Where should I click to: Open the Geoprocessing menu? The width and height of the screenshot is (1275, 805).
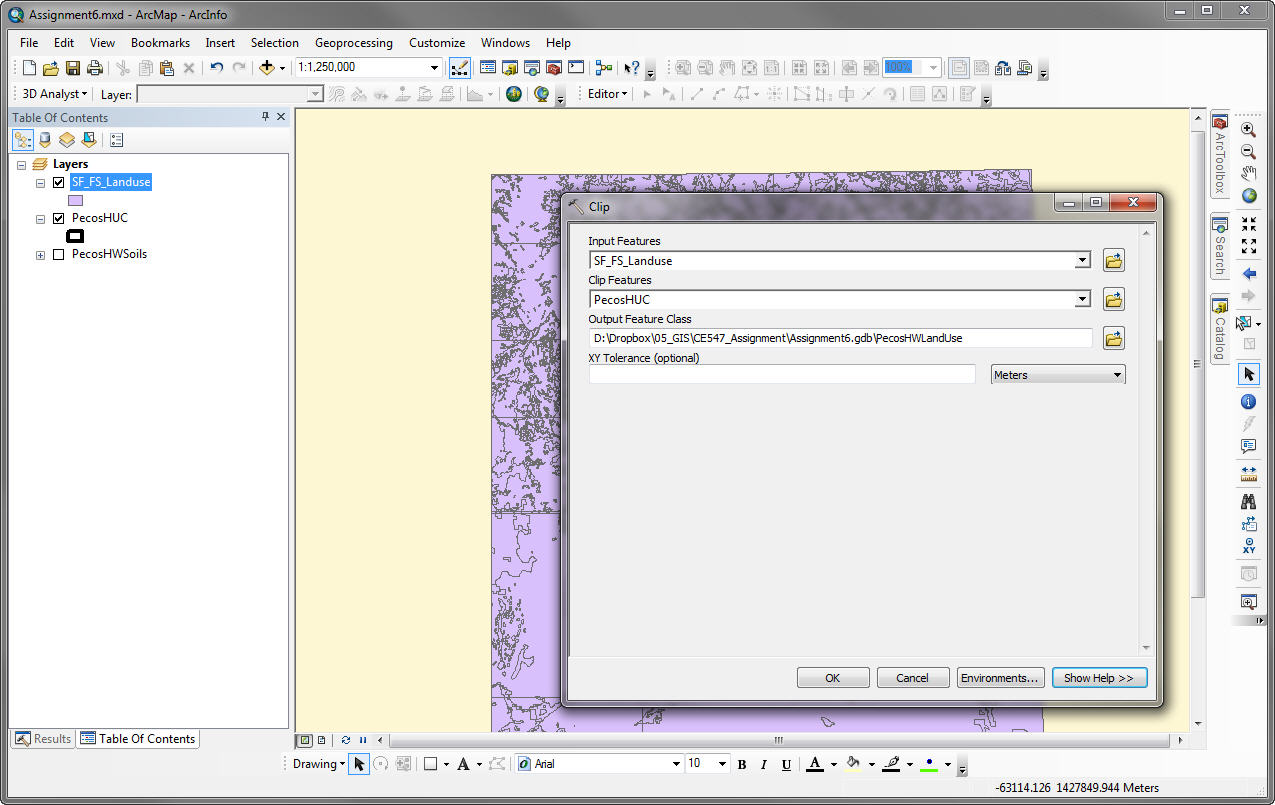click(x=353, y=43)
